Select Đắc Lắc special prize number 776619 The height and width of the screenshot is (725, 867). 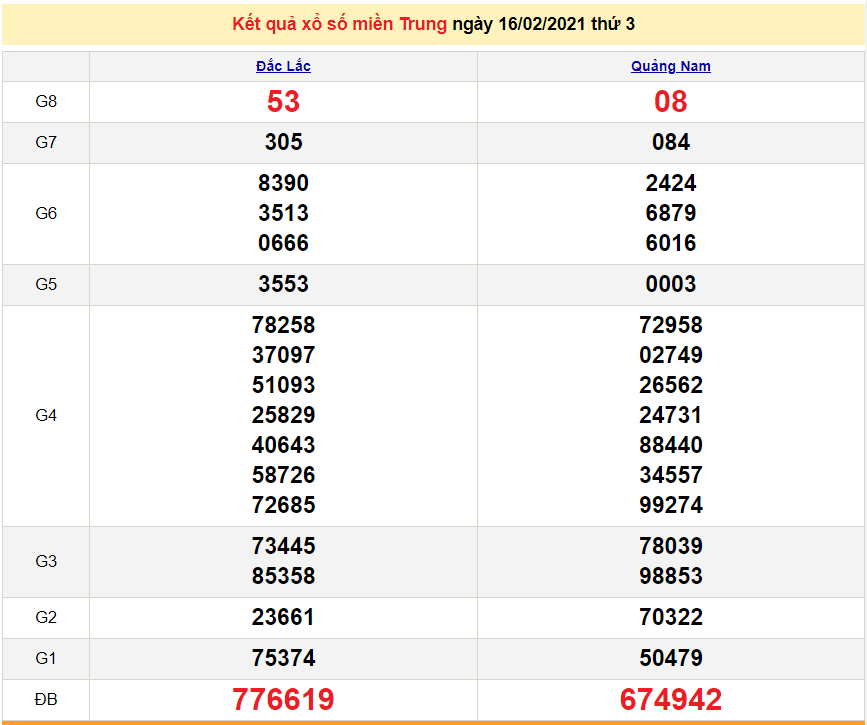click(283, 699)
